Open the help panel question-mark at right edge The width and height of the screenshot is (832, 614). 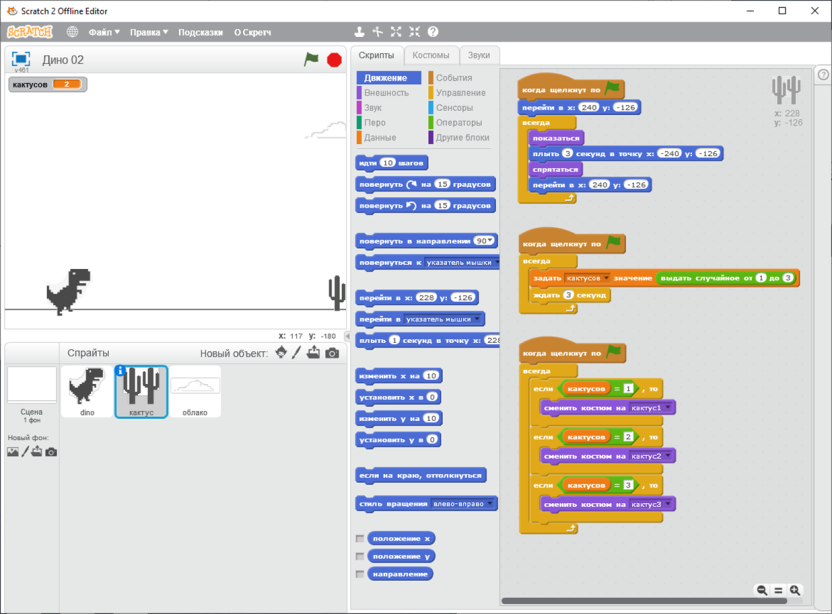point(823,75)
